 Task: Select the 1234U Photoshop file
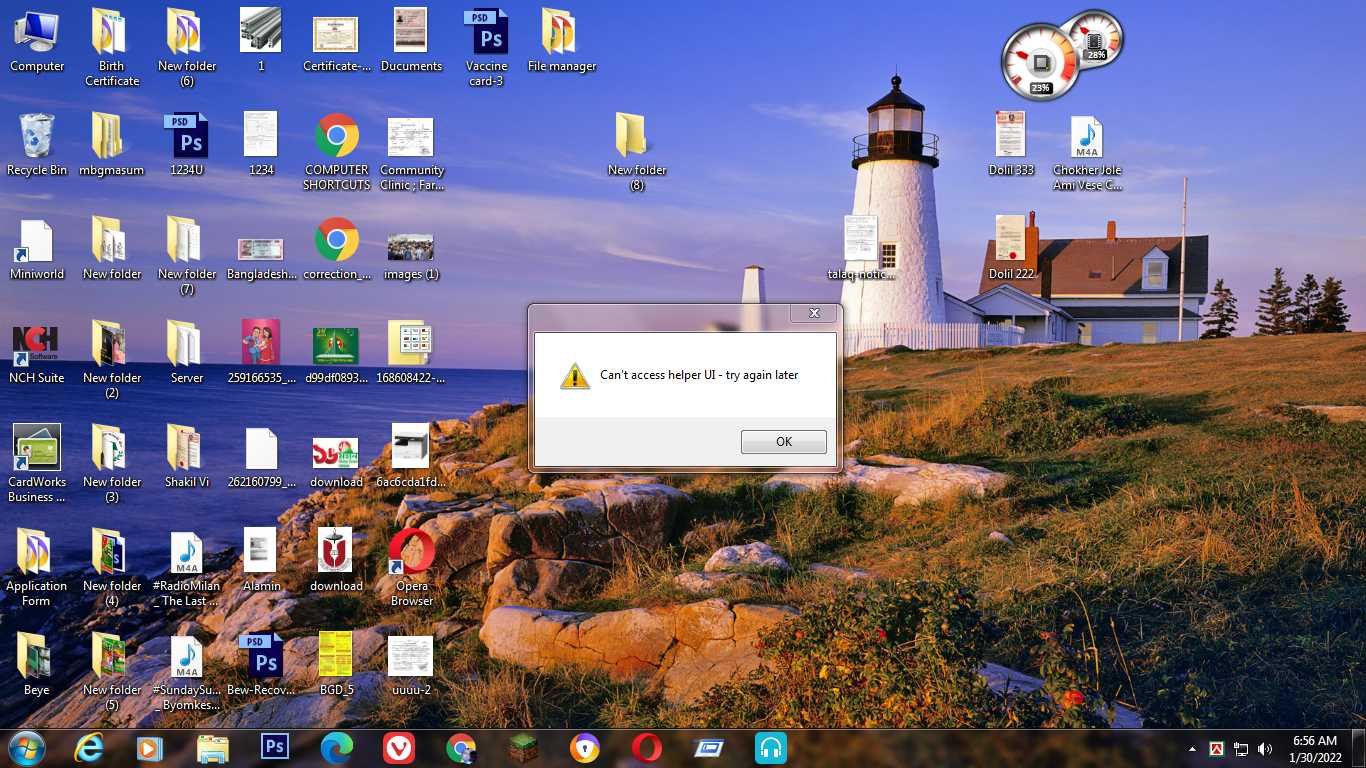[x=187, y=144]
